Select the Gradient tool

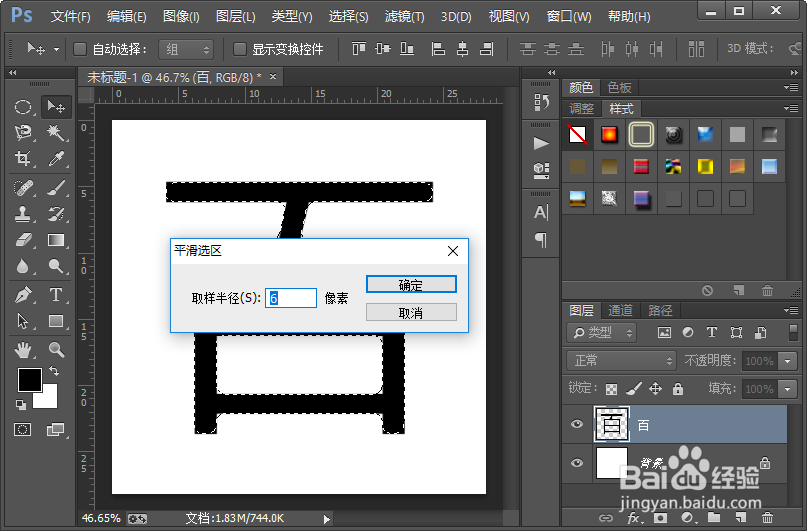tap(56, 240)
